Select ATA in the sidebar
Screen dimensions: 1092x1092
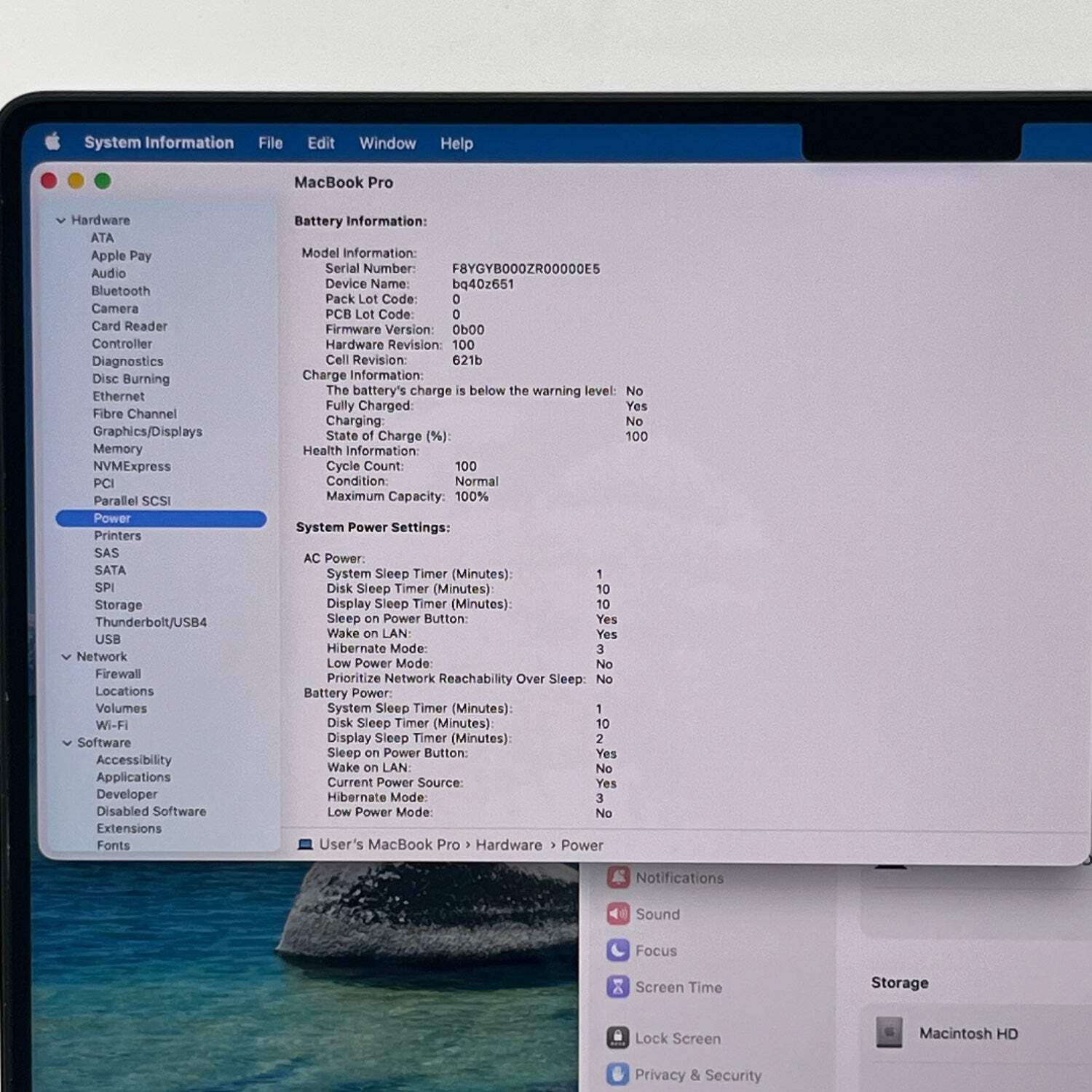point(102,238)
